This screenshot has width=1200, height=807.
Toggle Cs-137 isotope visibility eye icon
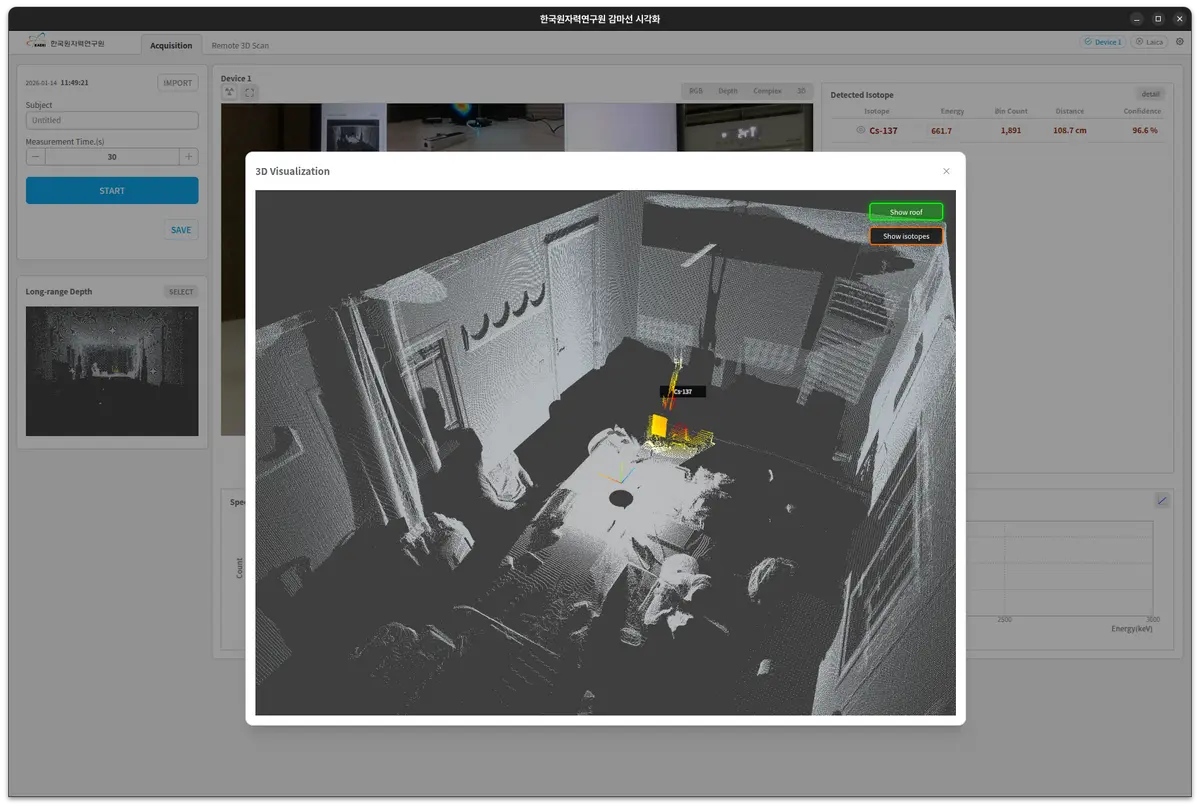tap(860, 131)
